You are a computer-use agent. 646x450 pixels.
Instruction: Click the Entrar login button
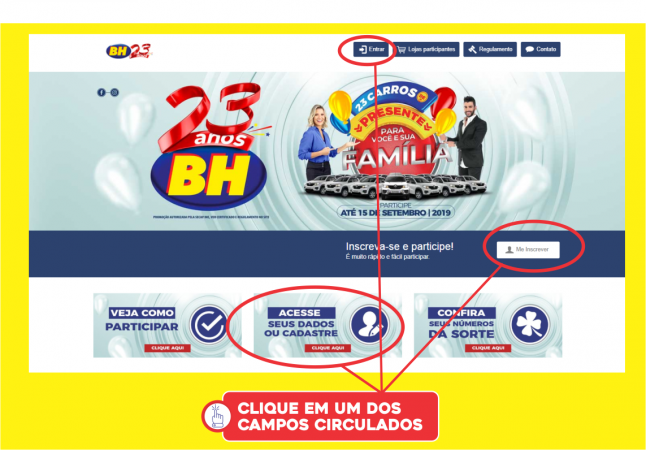(370, 49)
